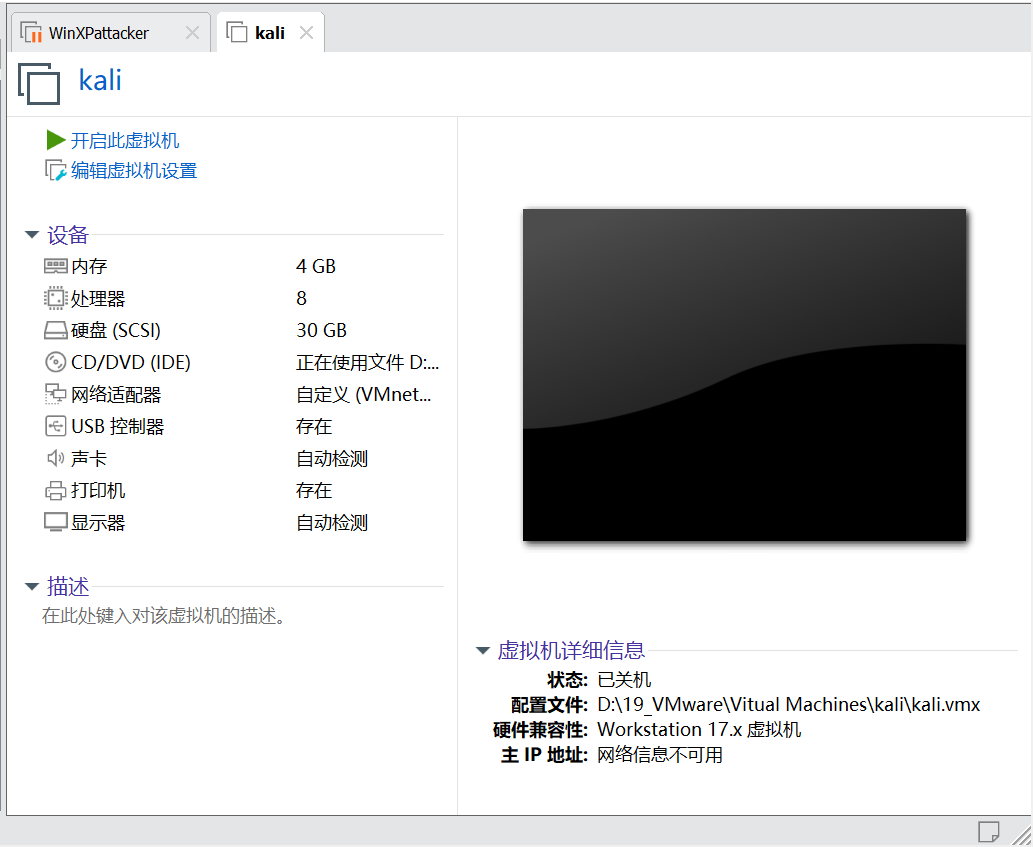Open 处理器 device settings
The width and height of the screenshot is (1033, 847).
click(98, 298)
